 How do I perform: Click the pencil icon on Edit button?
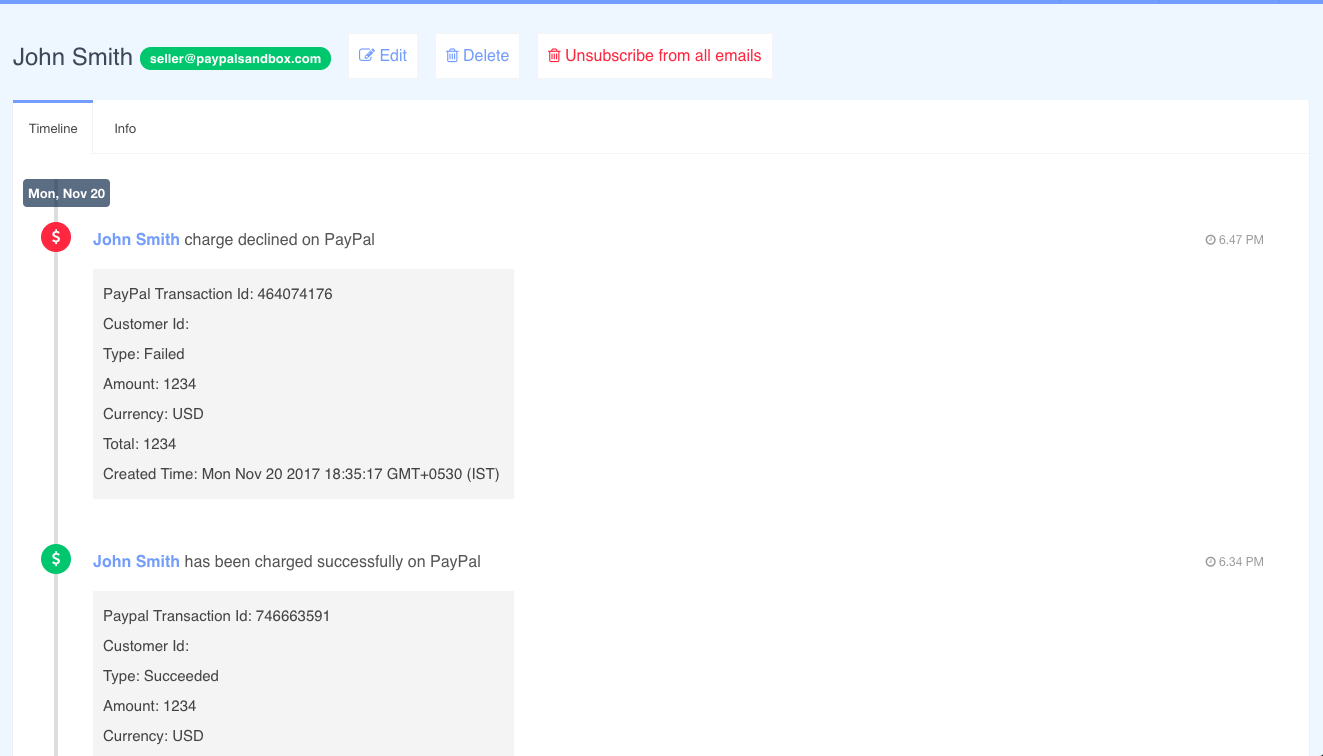point(367,56)
